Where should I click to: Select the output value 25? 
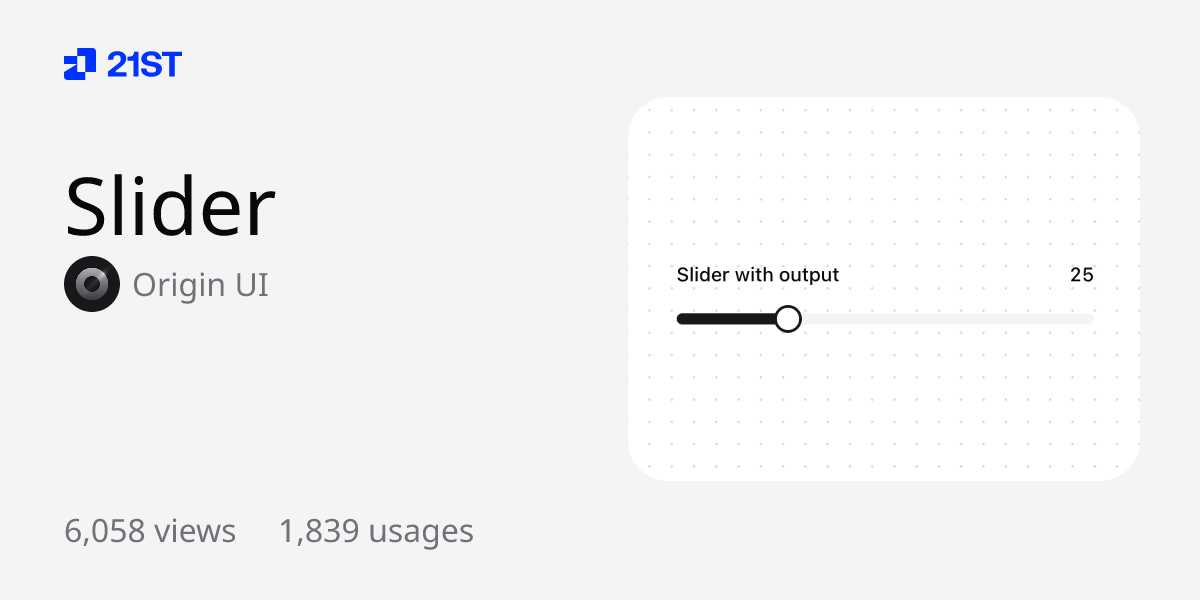(1082, 275)
